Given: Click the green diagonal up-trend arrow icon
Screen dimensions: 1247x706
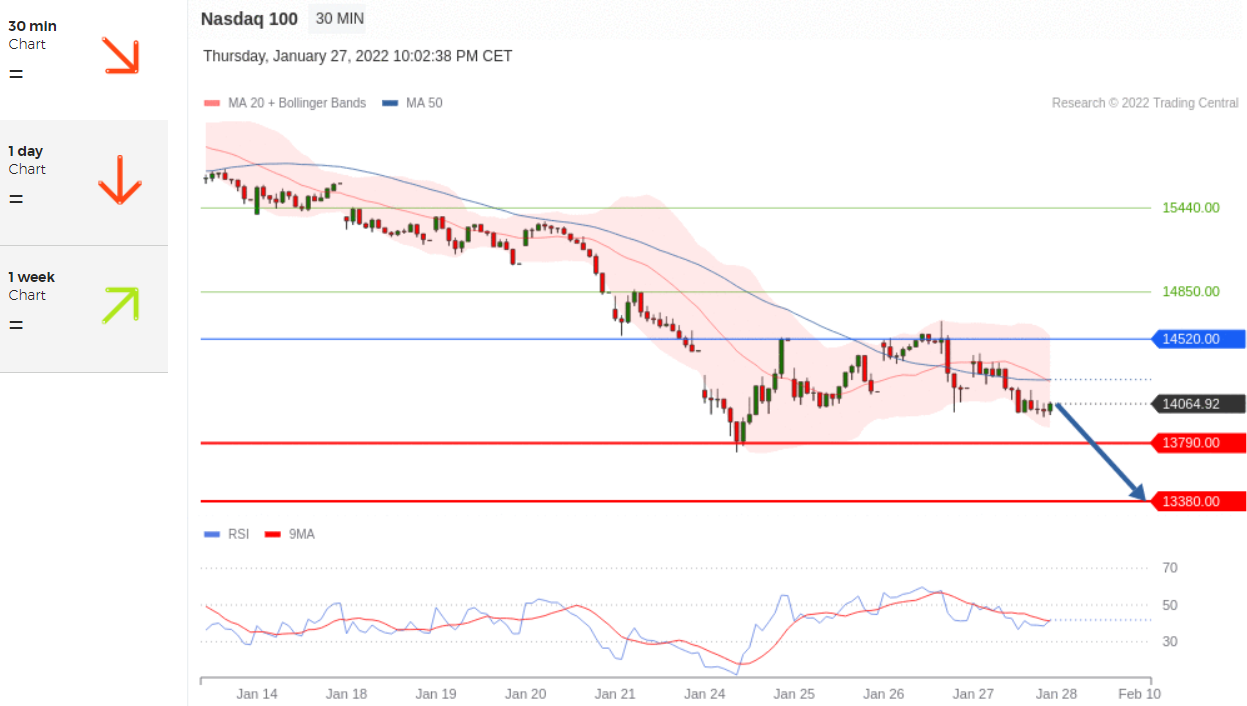Looking at the screenshot, I should [121, 305].
